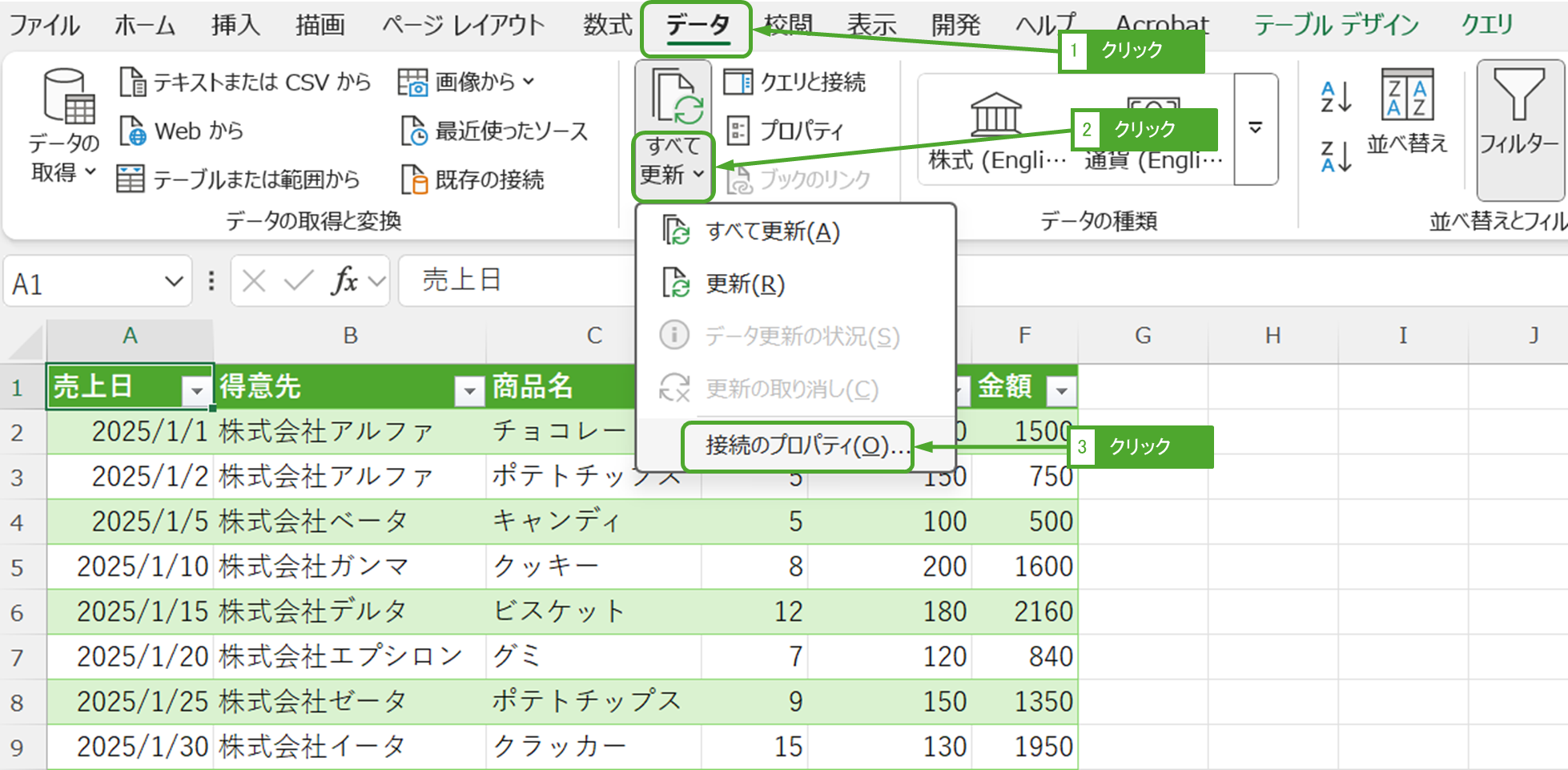This screenshot has width=1568, height=770.
Task: Click Existing Connections (既存の接続)
Action: tap(473, 179)
